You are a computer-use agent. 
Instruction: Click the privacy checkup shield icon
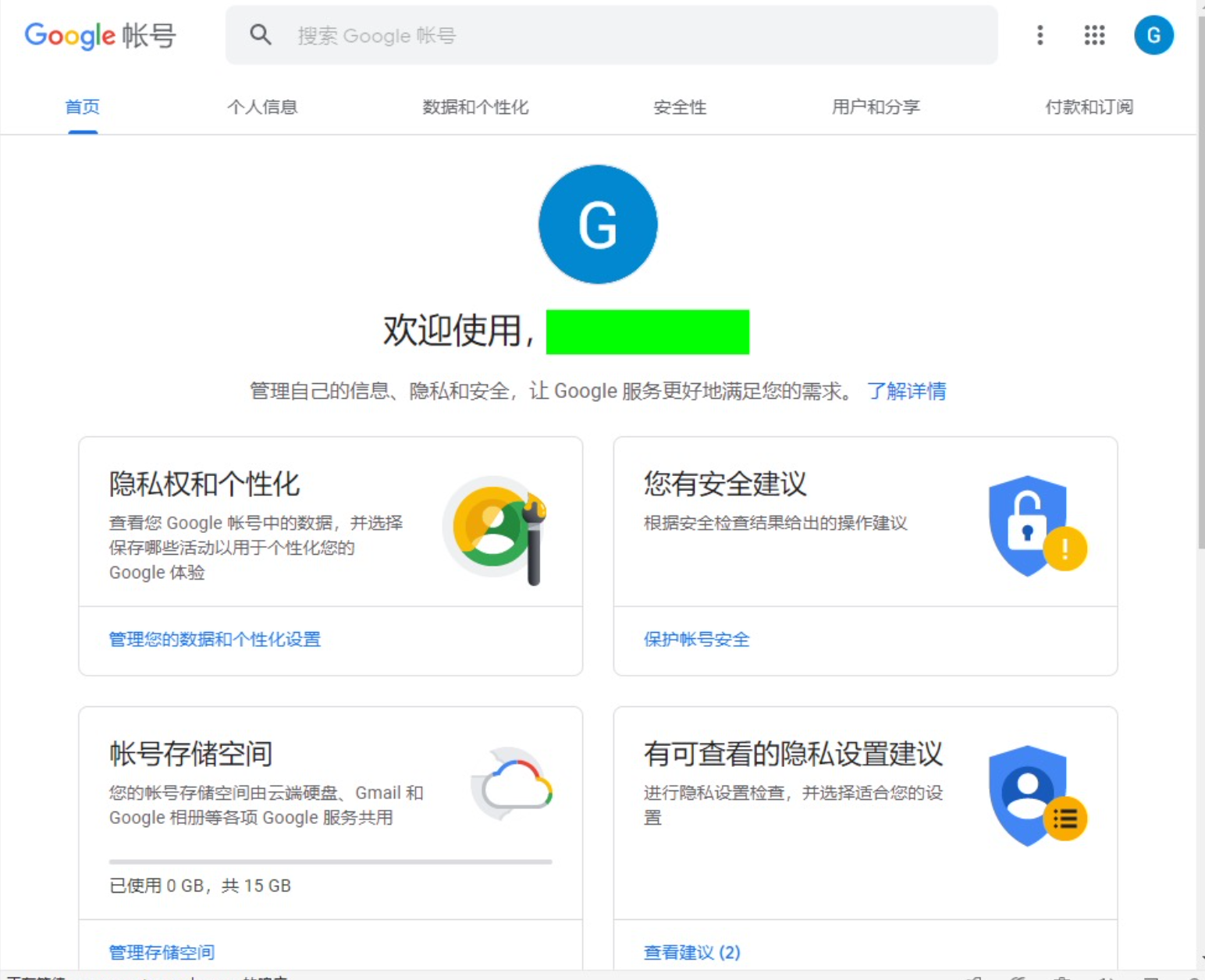point(1036,796)
